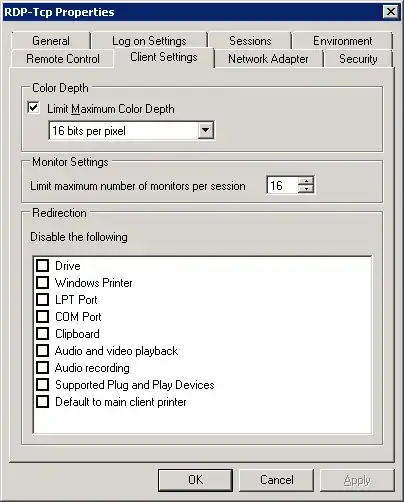Tick the LPT Port checkbox
Viewport: 404px width, 502px height.
coord(42,300)
